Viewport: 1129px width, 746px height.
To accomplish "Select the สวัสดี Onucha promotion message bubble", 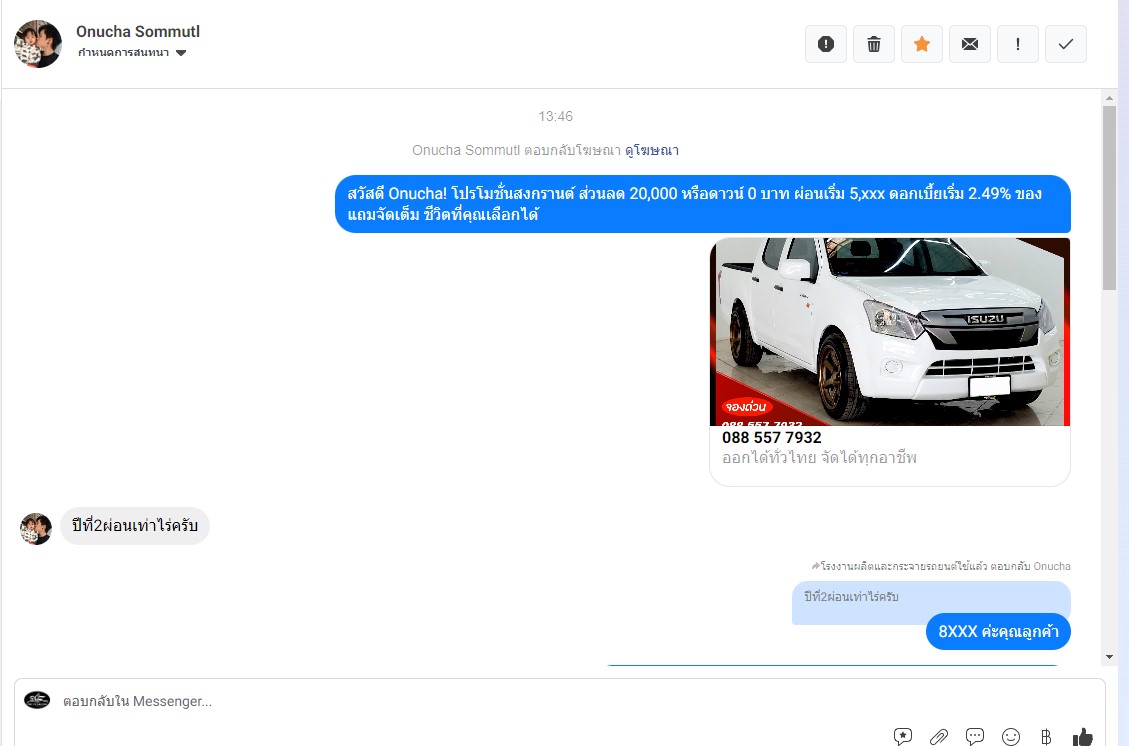I will click(703, 204).
